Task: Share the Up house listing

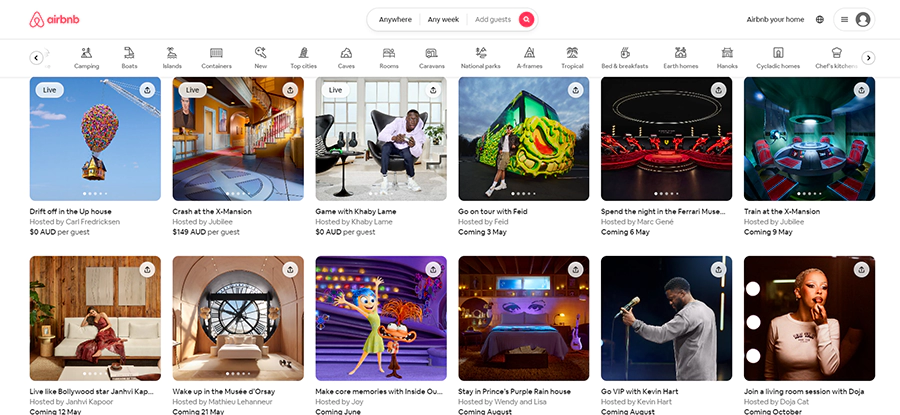Action: point(148,90)
